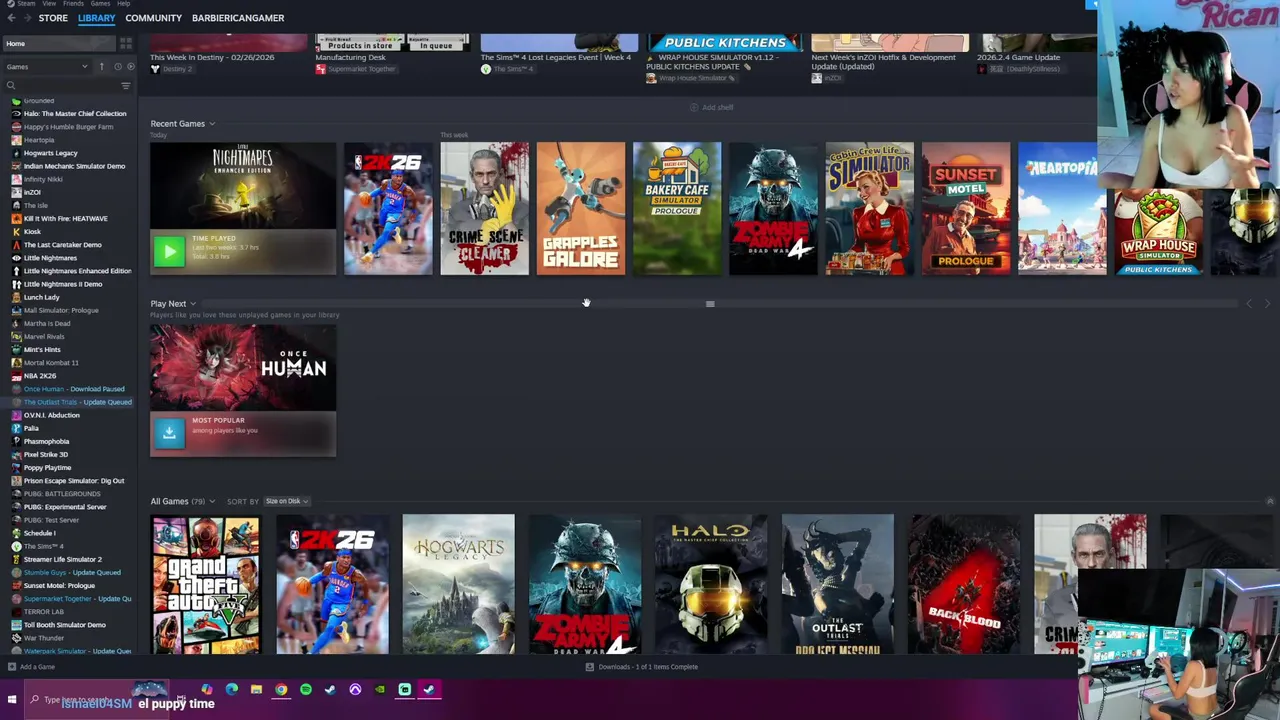Open Windows Start menu

click(x=12, y=700)
